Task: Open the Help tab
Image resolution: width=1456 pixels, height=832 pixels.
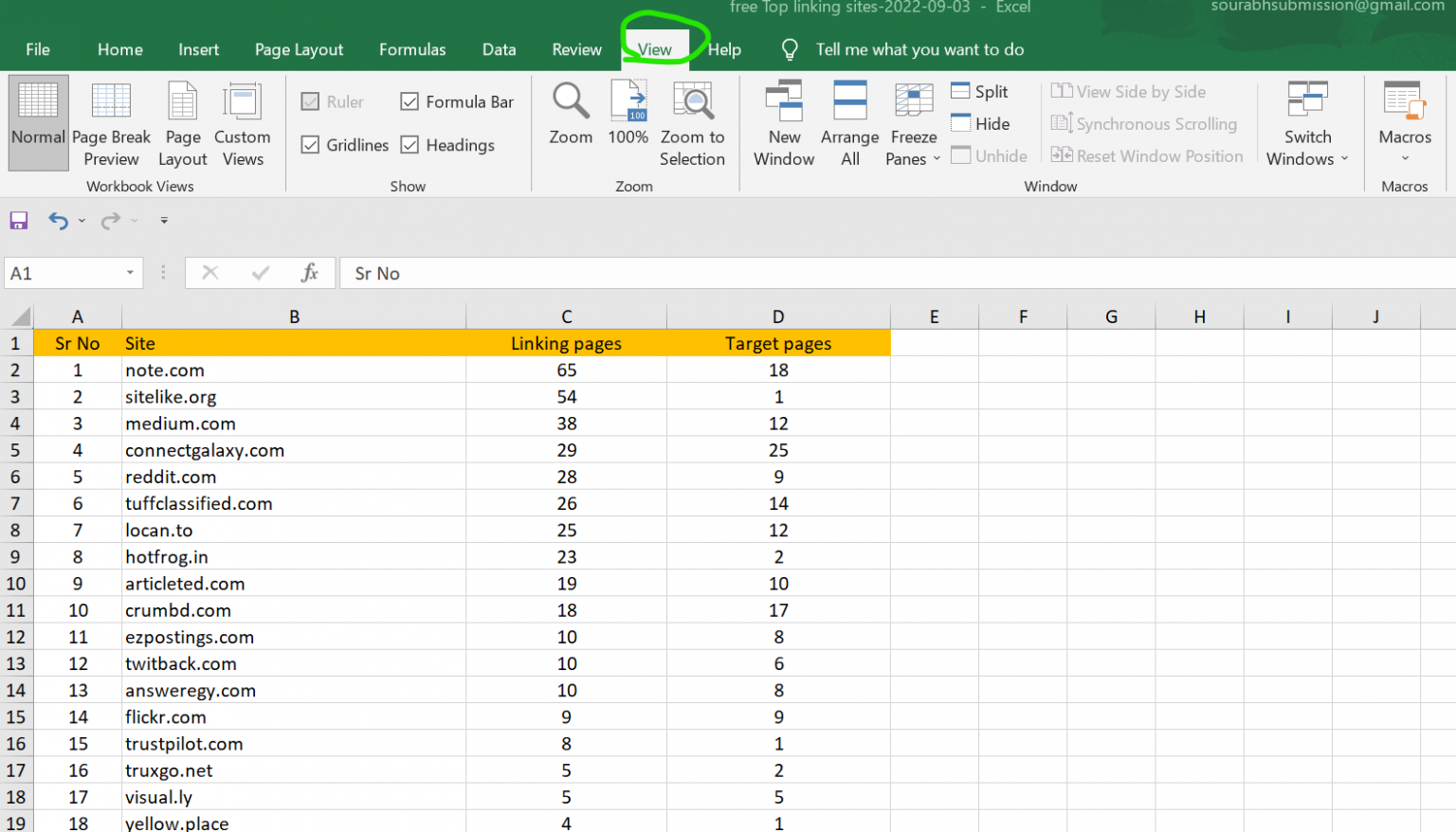Action: pyautogui.click(x=724, y=49)
